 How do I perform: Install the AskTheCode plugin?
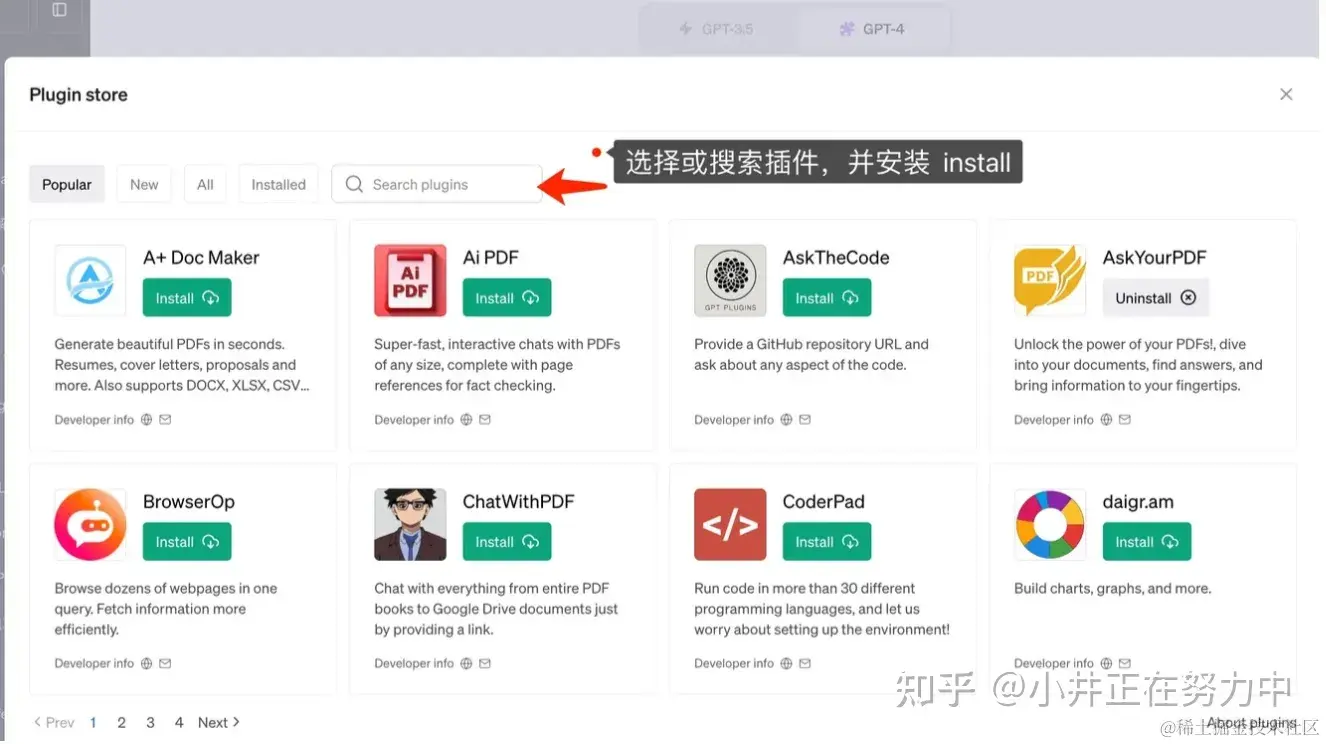827,298
